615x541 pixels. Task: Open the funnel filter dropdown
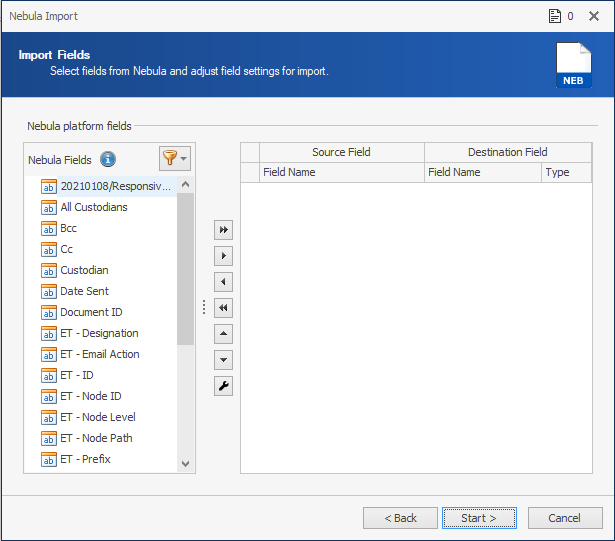click(175, 158)
